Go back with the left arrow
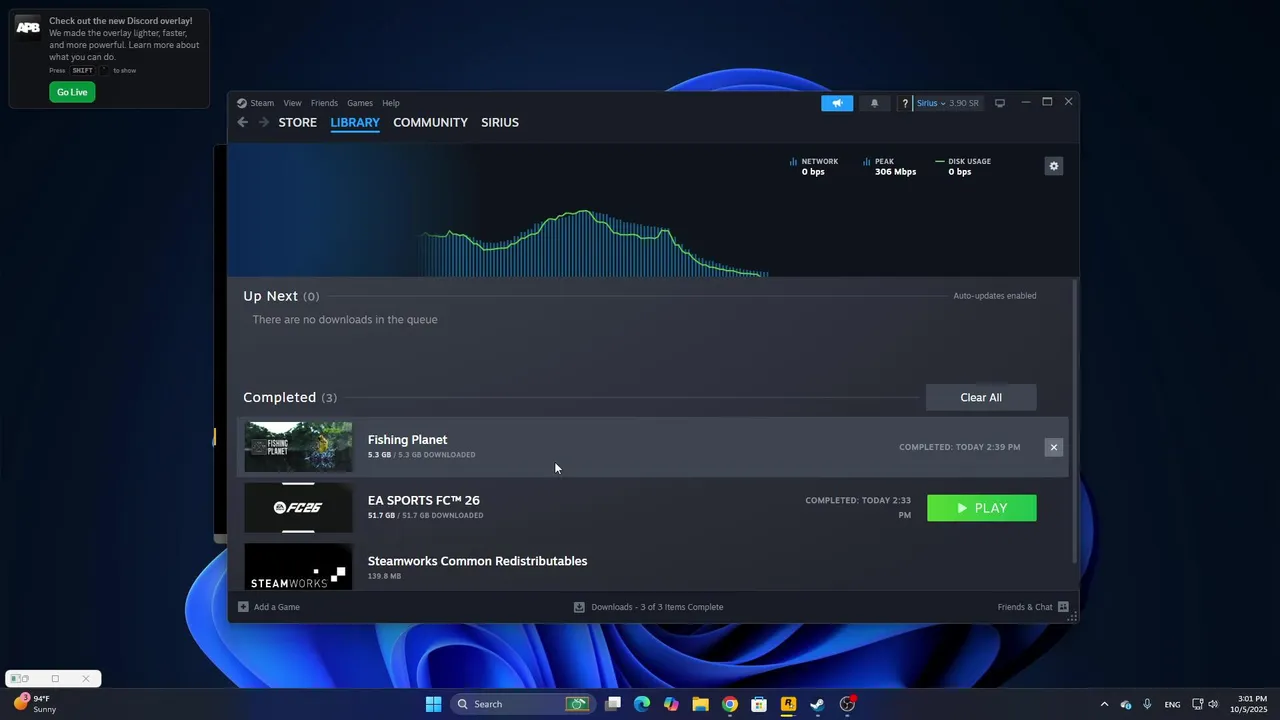The image size is (1280, 720). 243,122
